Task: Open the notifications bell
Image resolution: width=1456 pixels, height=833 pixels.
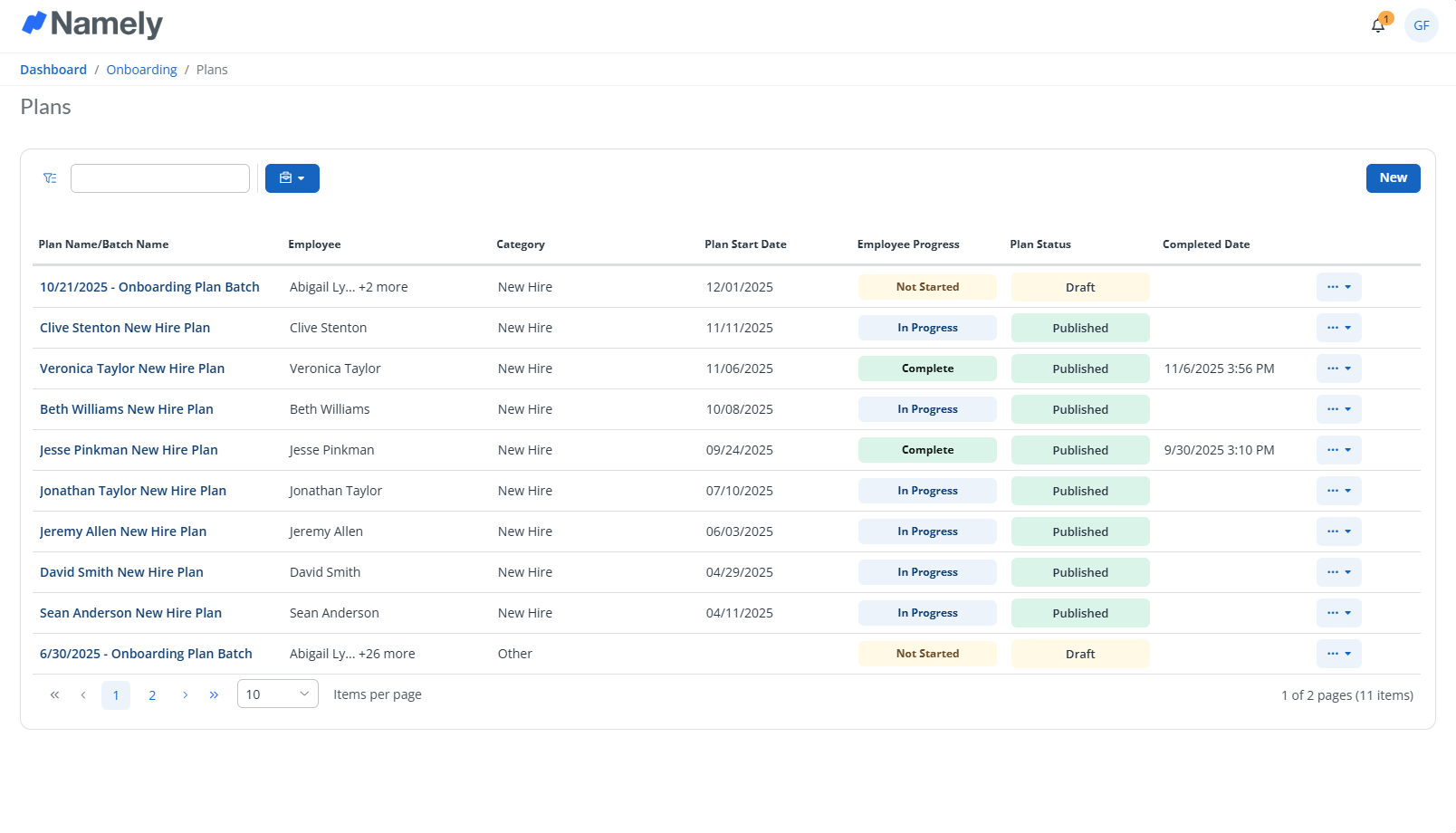Action: click(x=1378, y=25)
